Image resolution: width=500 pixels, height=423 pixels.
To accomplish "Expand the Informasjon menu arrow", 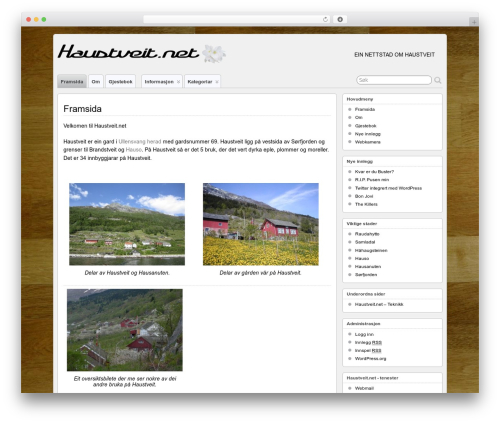I will [178, 82].
